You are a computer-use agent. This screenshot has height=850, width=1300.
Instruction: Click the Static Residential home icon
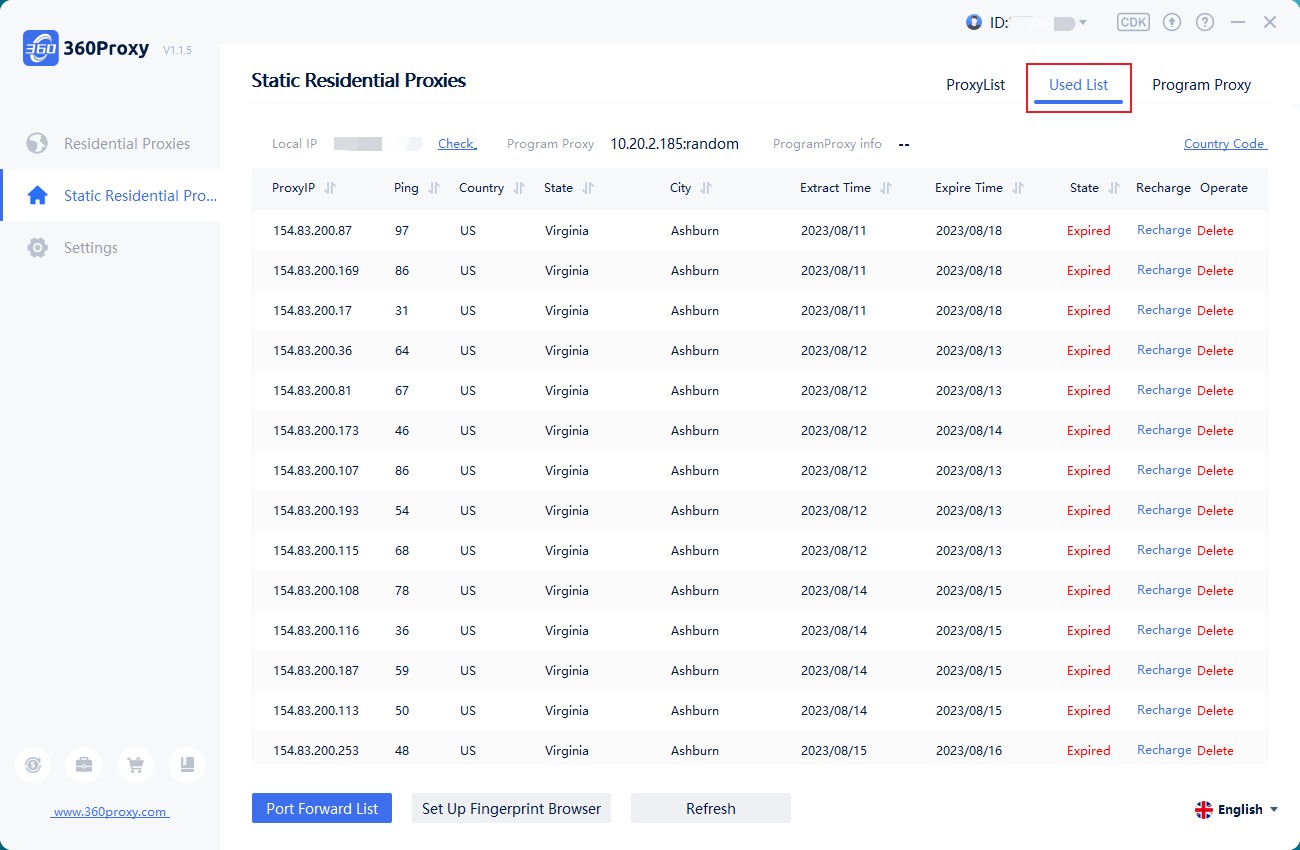pos(37,196)
